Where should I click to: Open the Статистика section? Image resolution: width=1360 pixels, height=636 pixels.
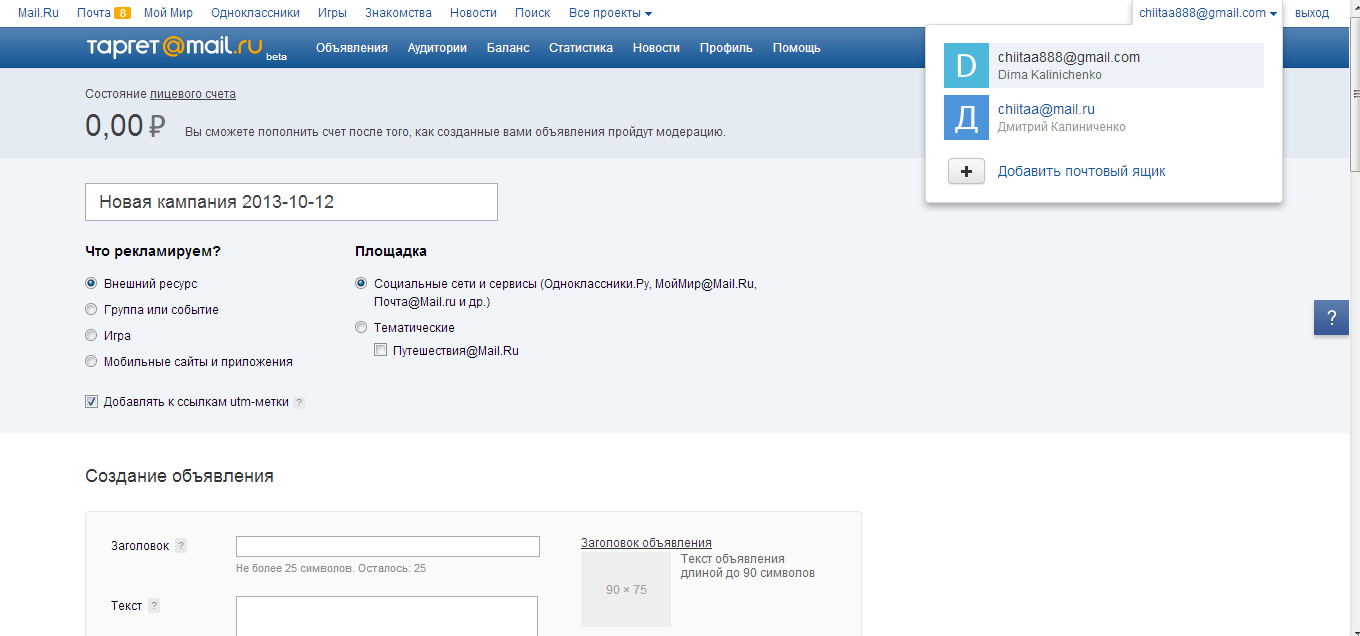point(581,48)
